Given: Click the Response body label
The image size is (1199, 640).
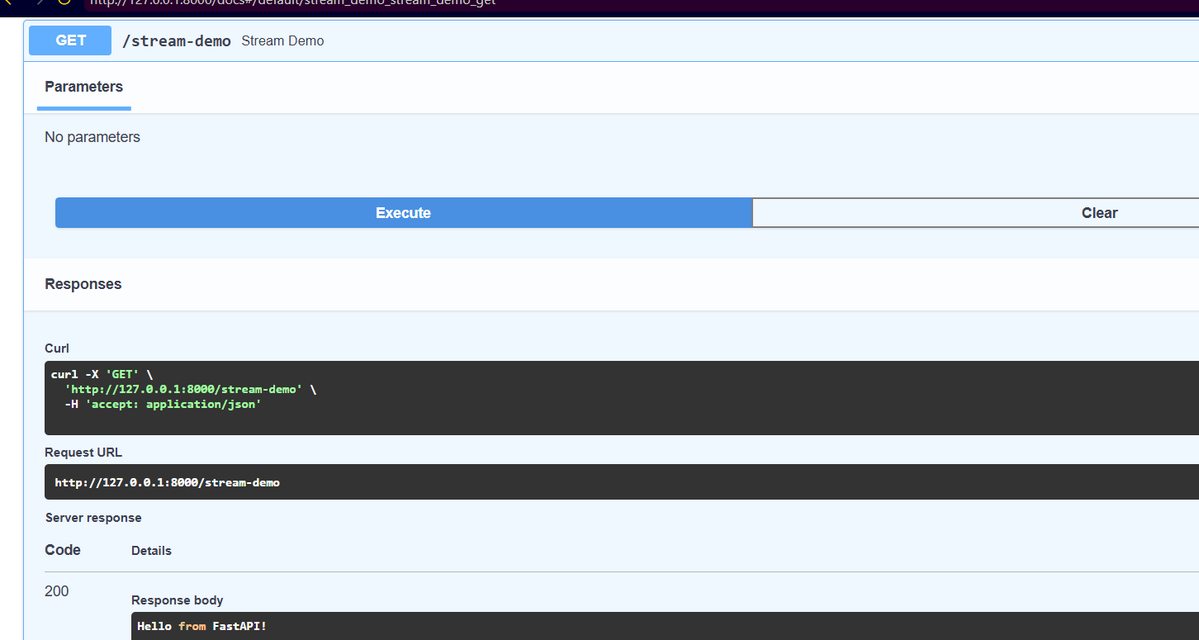Looking at the screenshot, I should click(x=177, y=600).
